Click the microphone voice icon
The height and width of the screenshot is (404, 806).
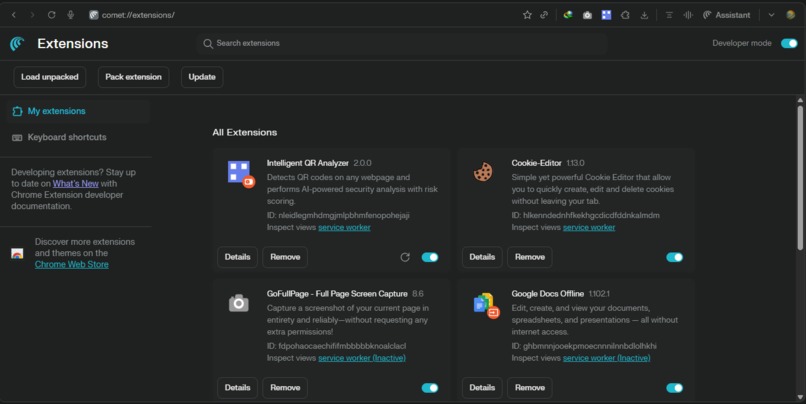(70, 15)
